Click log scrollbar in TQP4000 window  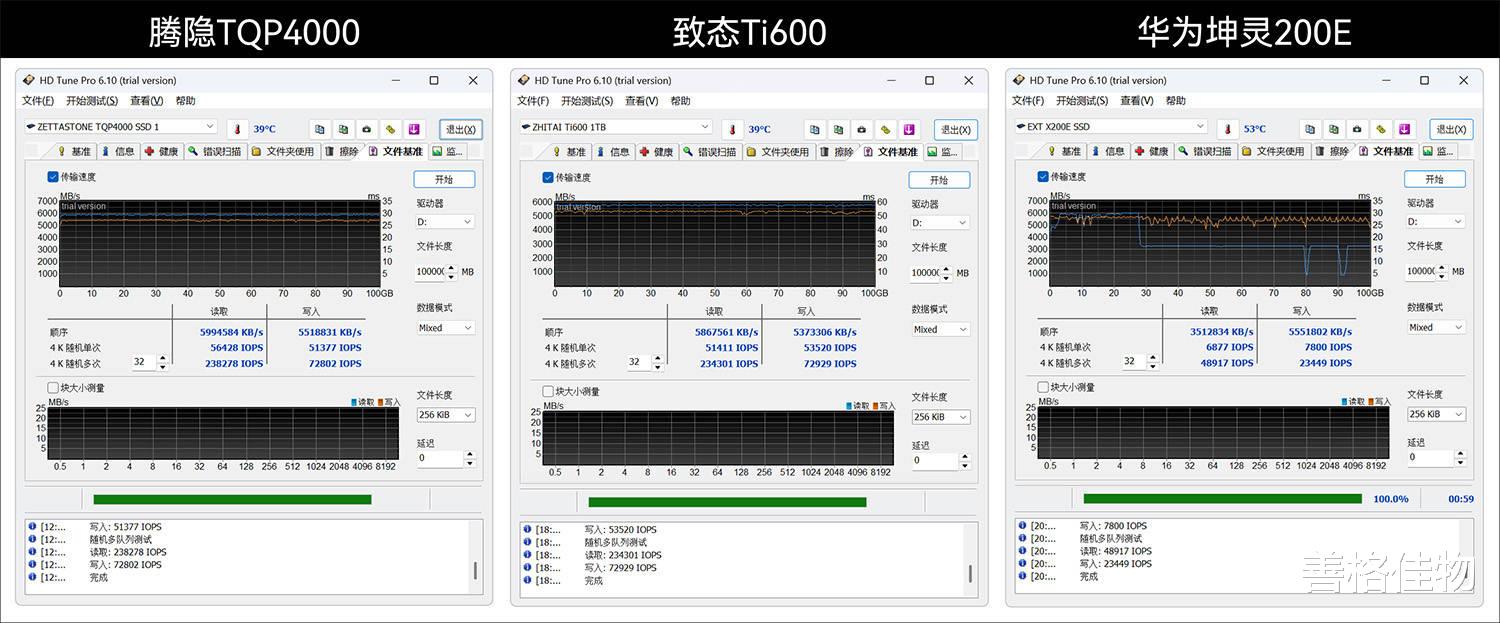[475, 571]
